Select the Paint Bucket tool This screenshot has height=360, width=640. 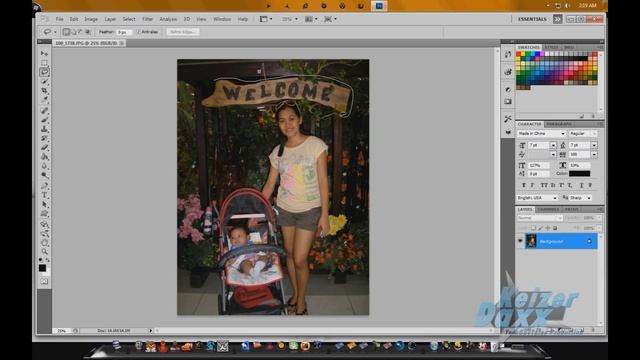pos(44,157)
